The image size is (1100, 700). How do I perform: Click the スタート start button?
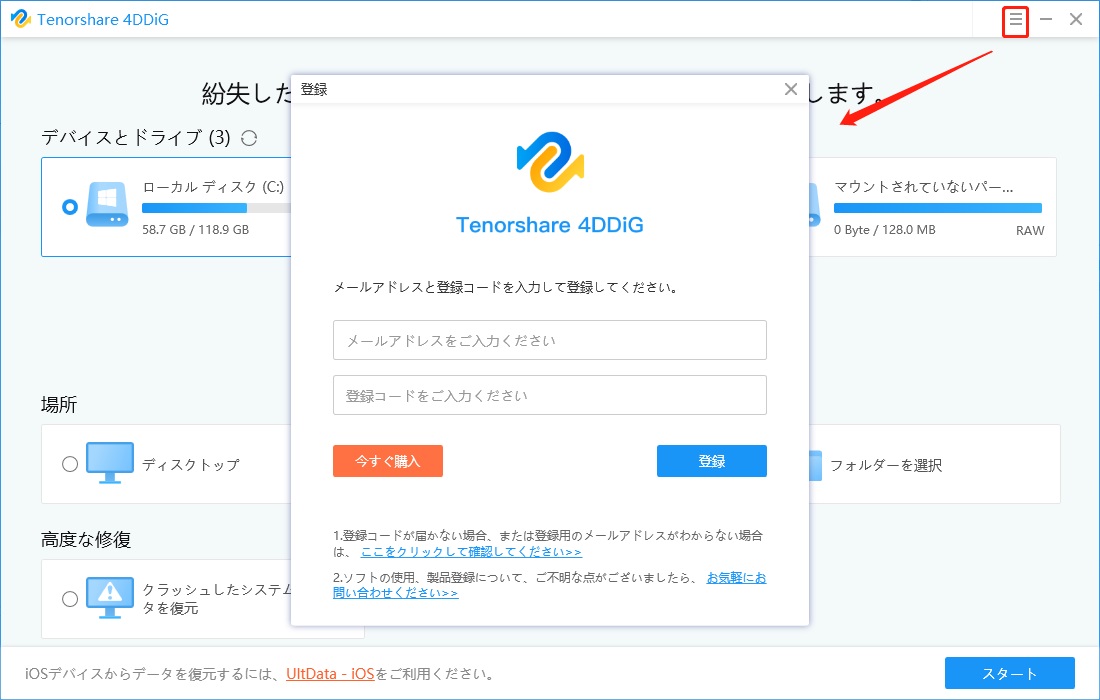click(1010, 673)
